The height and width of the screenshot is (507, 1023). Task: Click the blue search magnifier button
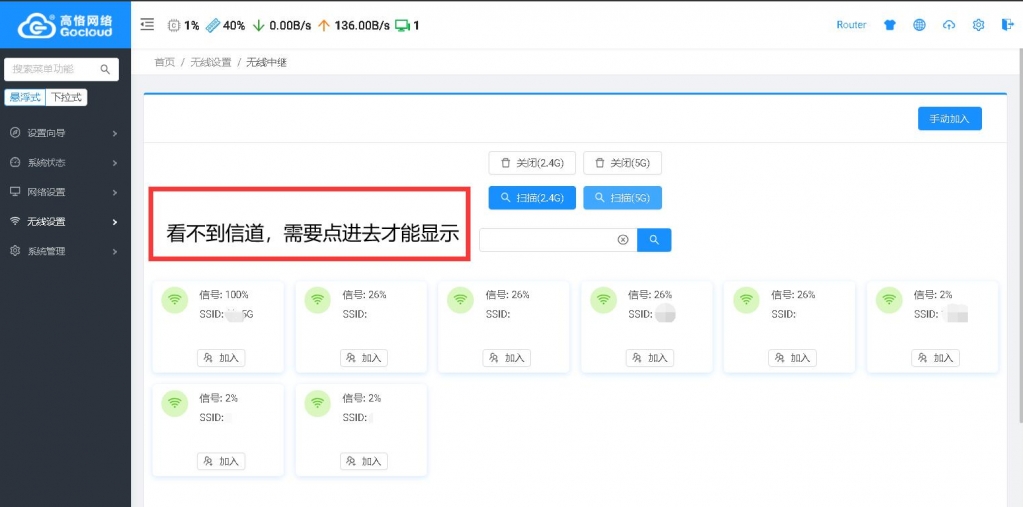(x=654, y=240)
